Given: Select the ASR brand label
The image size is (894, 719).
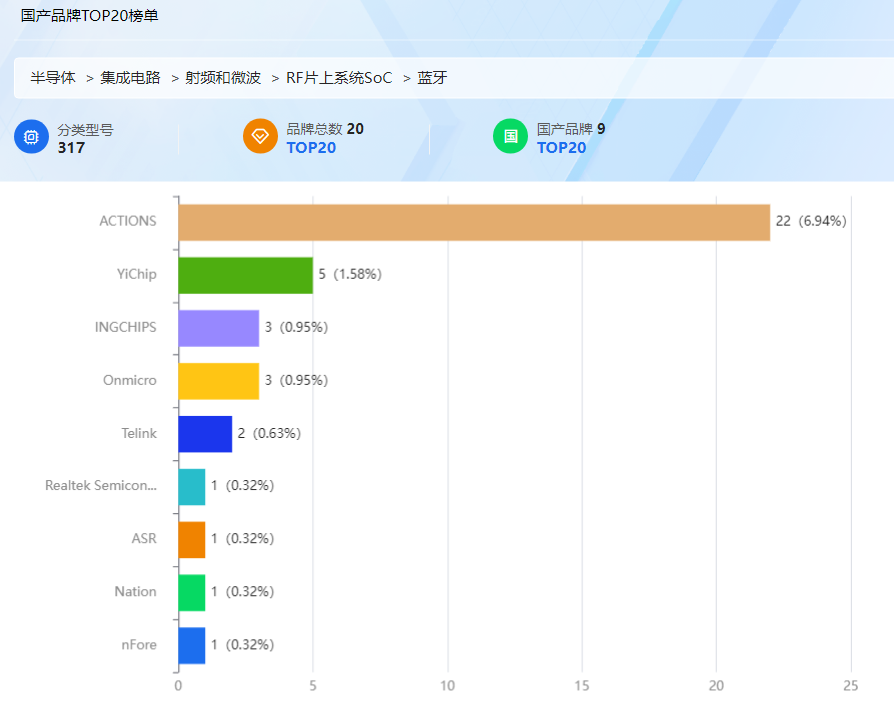Looking at the screenshot, I should pos(144,539).
